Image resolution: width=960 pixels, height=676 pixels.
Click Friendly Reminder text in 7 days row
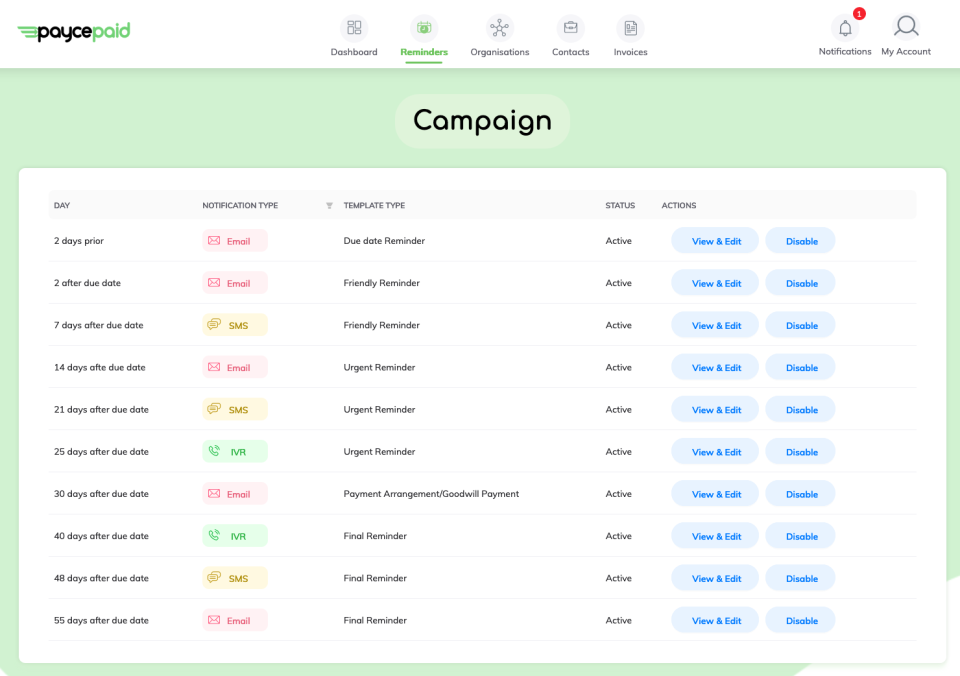click(x=381, y=325)
